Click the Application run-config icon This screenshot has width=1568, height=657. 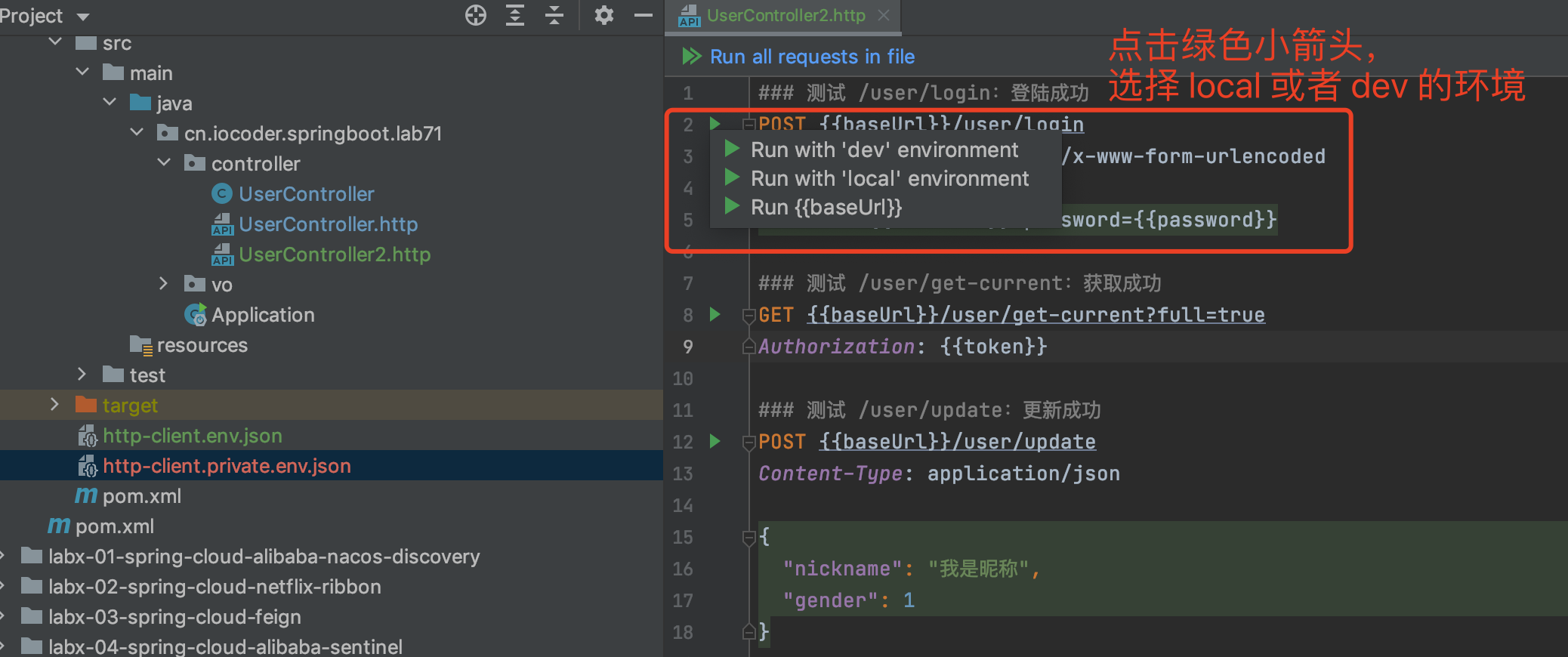196,315
